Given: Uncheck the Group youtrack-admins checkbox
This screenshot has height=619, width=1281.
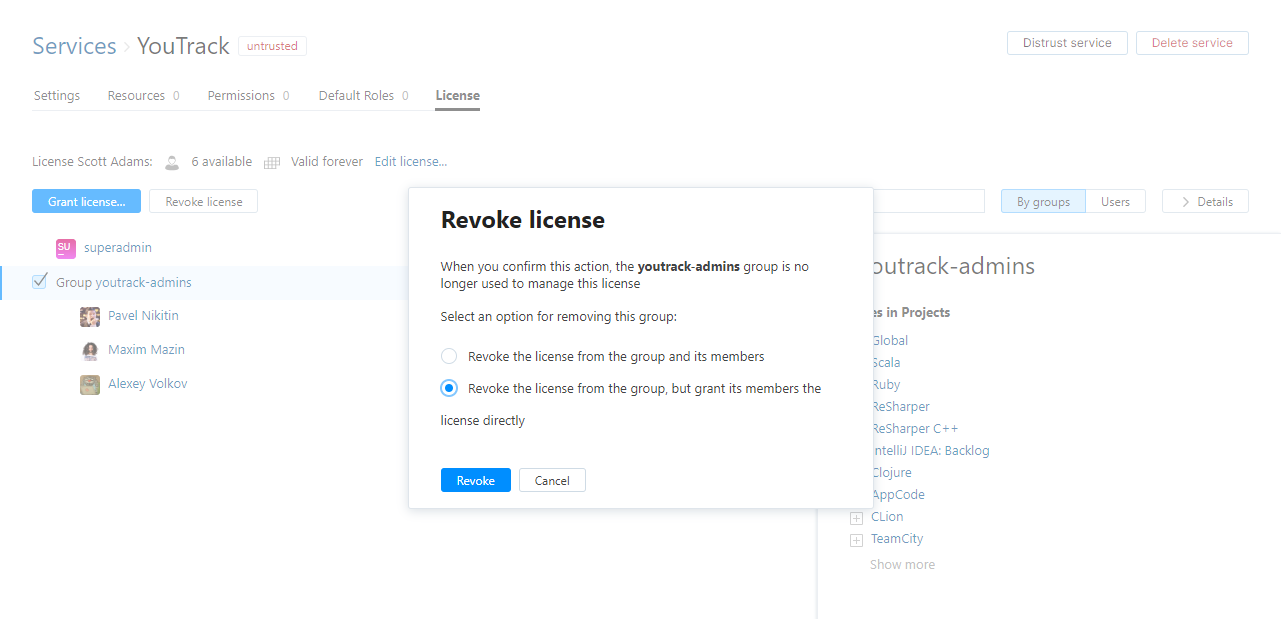Looking at the screenshot, I should tap(40, 282).
